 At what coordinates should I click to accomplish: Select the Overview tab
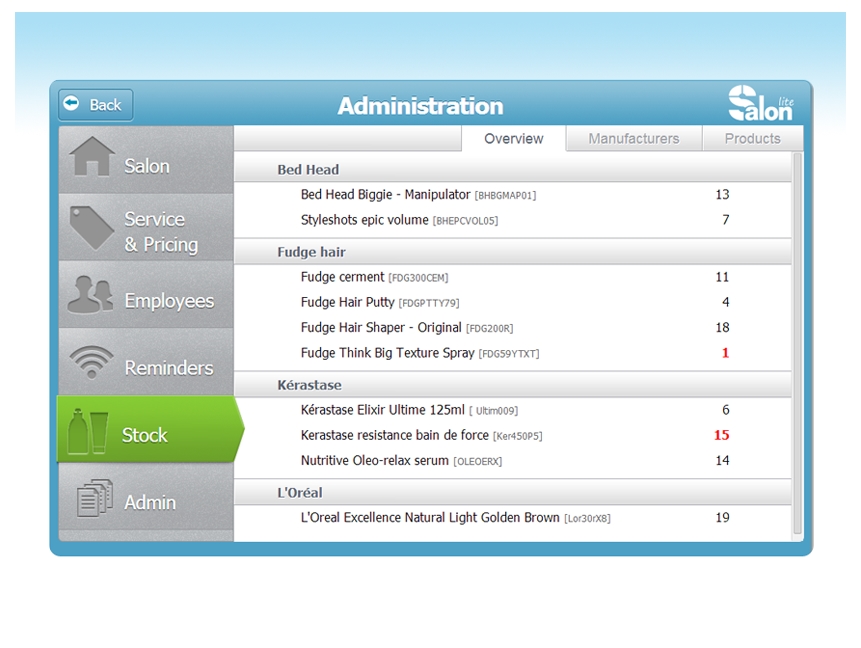click(x=513, y=139)
